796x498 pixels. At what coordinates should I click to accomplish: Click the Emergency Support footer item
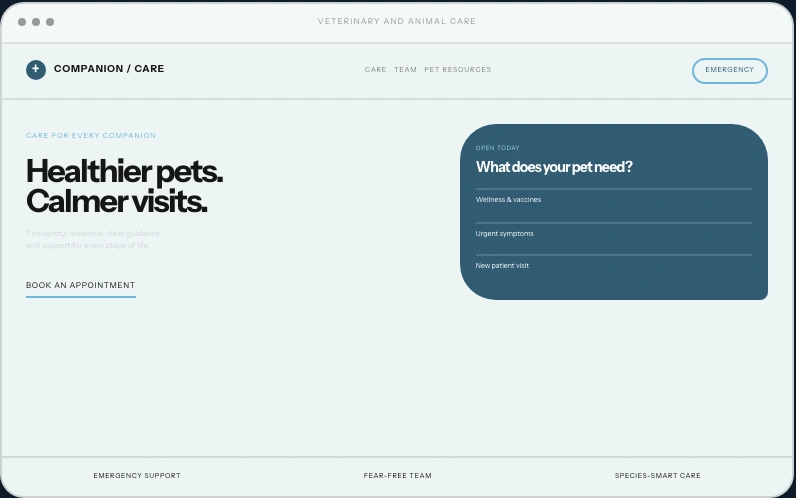137,476
